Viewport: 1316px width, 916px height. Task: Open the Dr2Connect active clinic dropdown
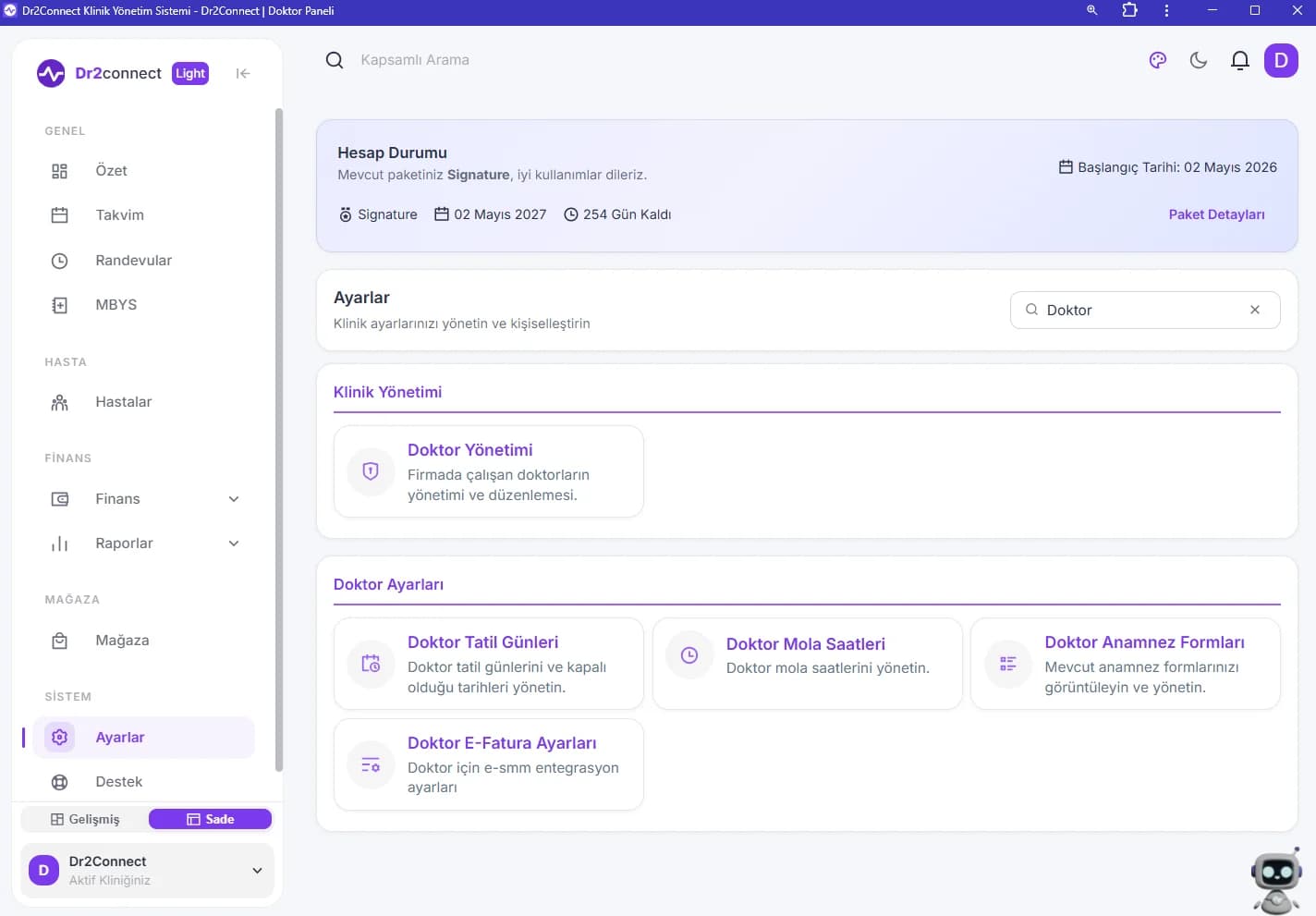click(148, 871)
